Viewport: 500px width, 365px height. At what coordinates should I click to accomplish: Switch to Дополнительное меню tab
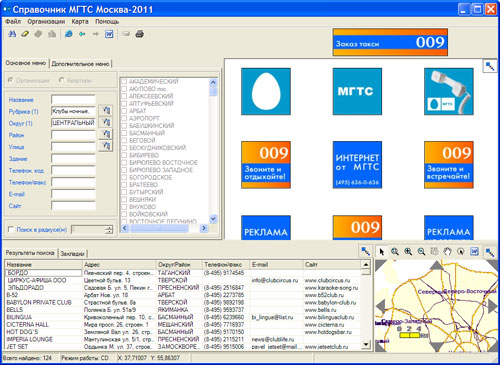(80, 64)
